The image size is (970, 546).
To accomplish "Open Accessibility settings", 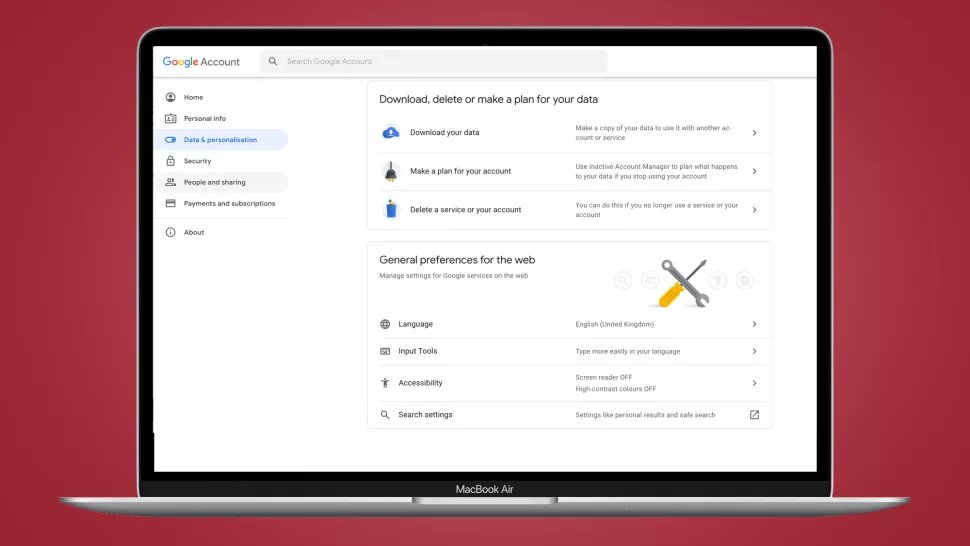I will click(x=570, y=383).
